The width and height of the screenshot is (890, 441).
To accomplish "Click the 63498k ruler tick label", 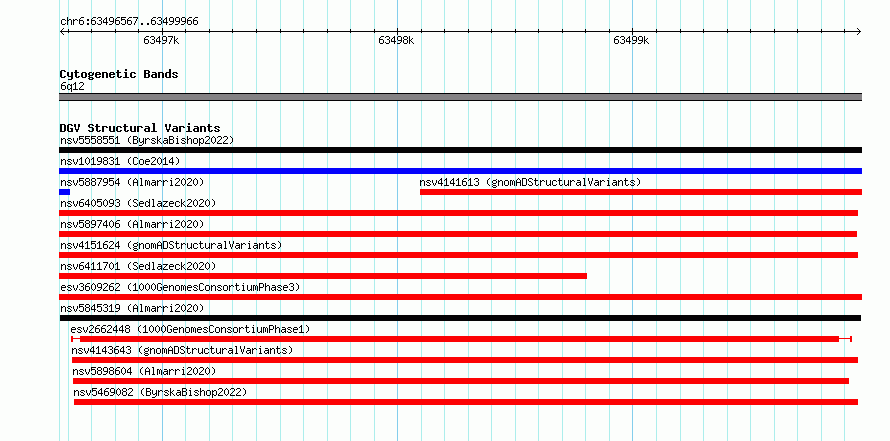I will pyautogui.click(x=396, y=40).
